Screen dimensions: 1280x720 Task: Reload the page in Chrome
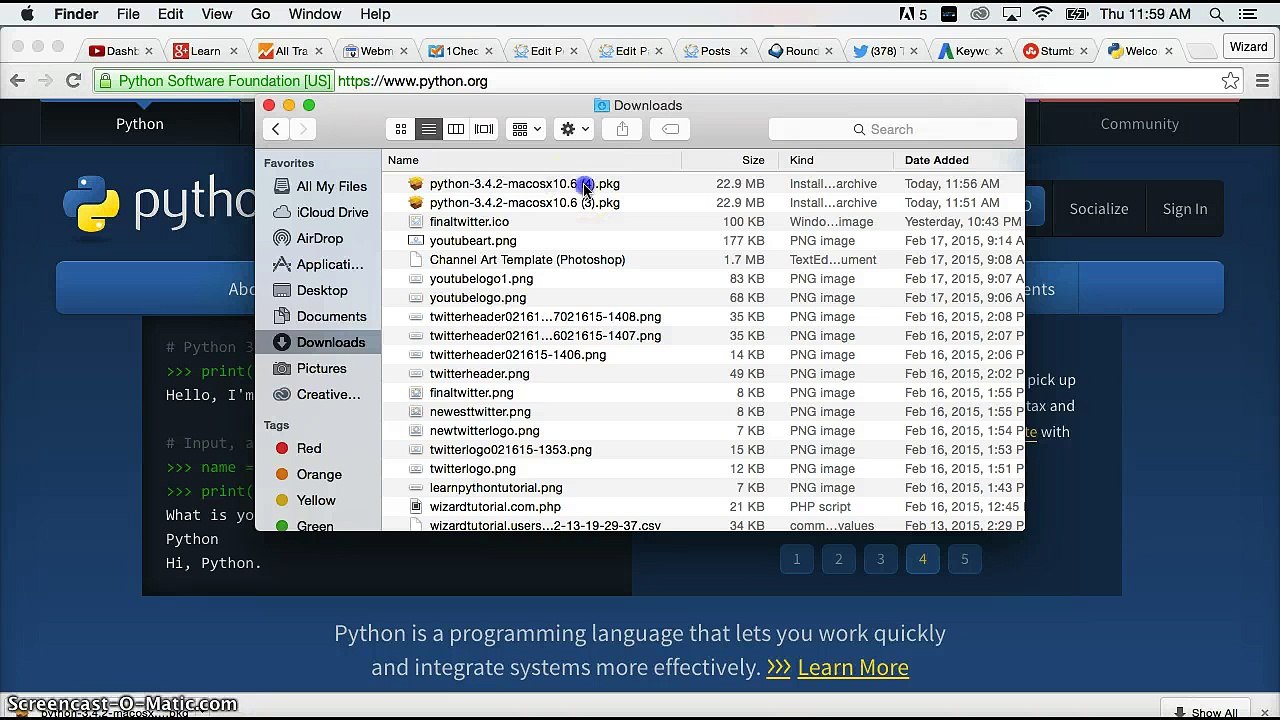point(73,81)
